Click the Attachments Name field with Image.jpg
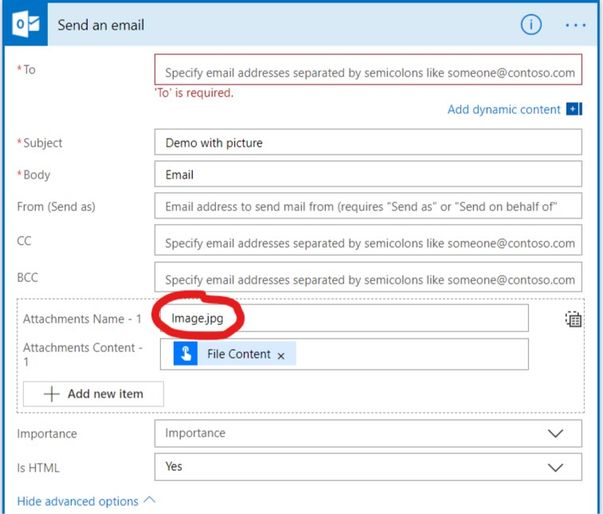 (344, 318)
